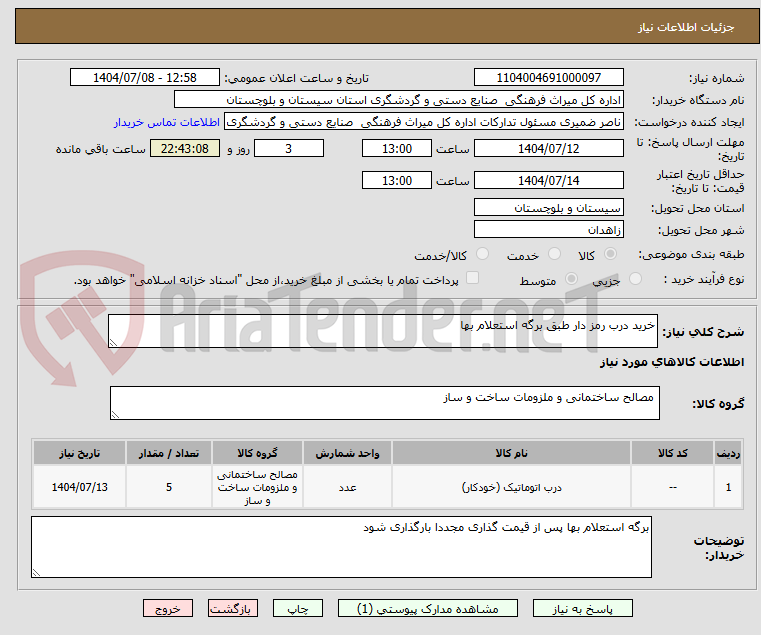This screenshot has height=635, width=761.
Task: Click the خروج exit button
Action: (168, 608)
